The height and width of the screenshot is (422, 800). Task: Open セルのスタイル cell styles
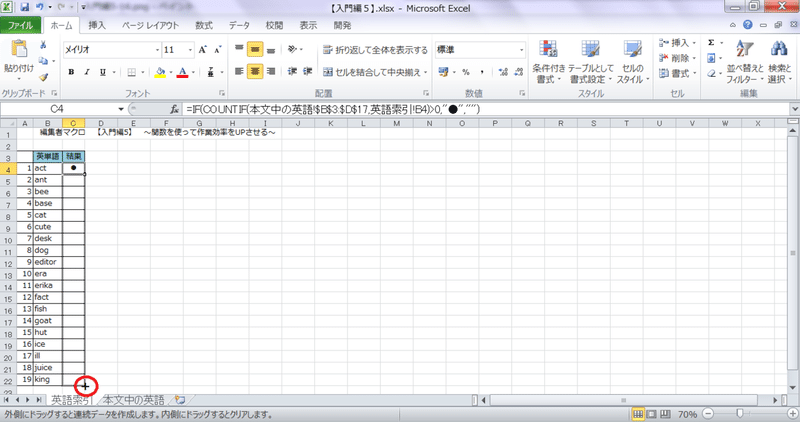[x=633, y=62]
